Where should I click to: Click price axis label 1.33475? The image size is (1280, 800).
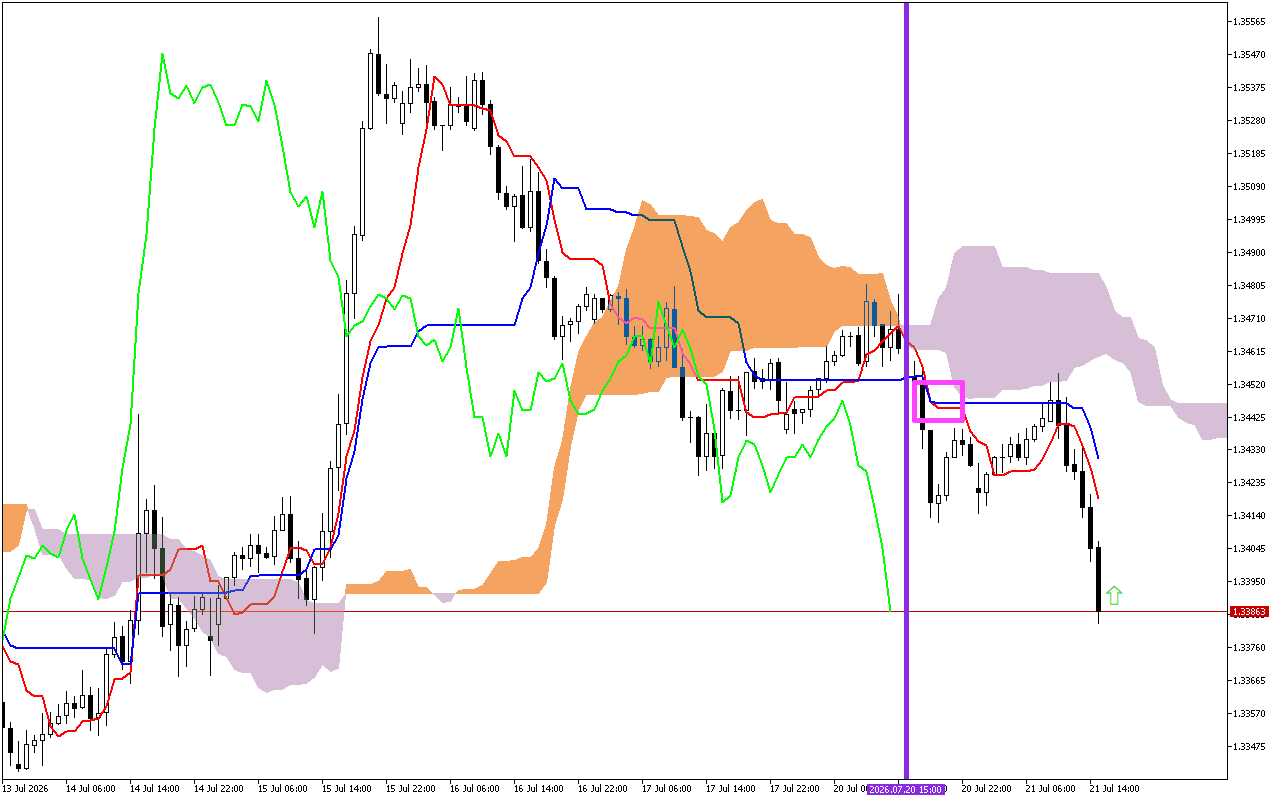pyautogui.click(x=1250, y=746)
